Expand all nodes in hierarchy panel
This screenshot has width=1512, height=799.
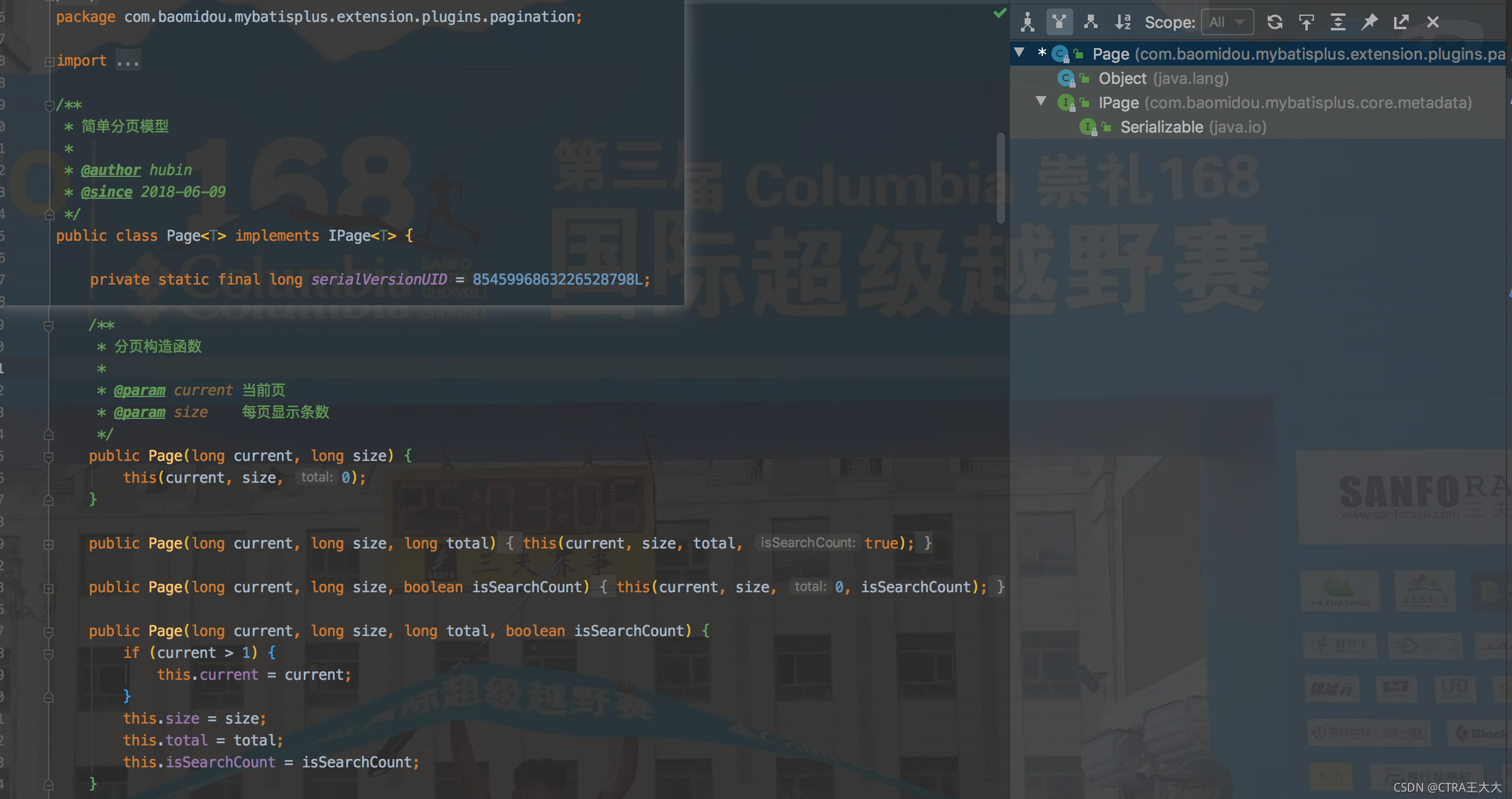click(x=1338, y=22)
